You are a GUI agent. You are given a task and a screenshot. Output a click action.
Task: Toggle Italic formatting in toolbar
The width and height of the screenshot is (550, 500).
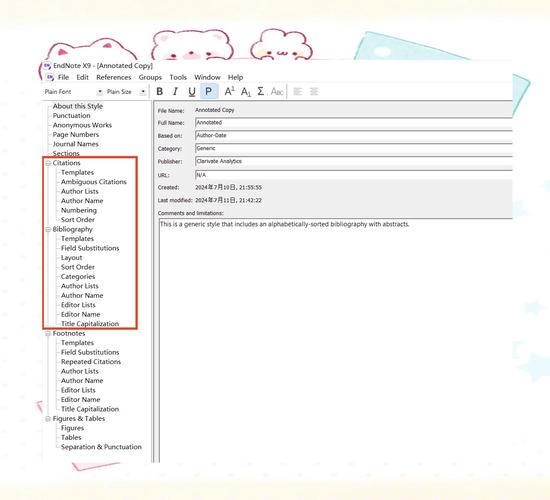pos(175,92)
